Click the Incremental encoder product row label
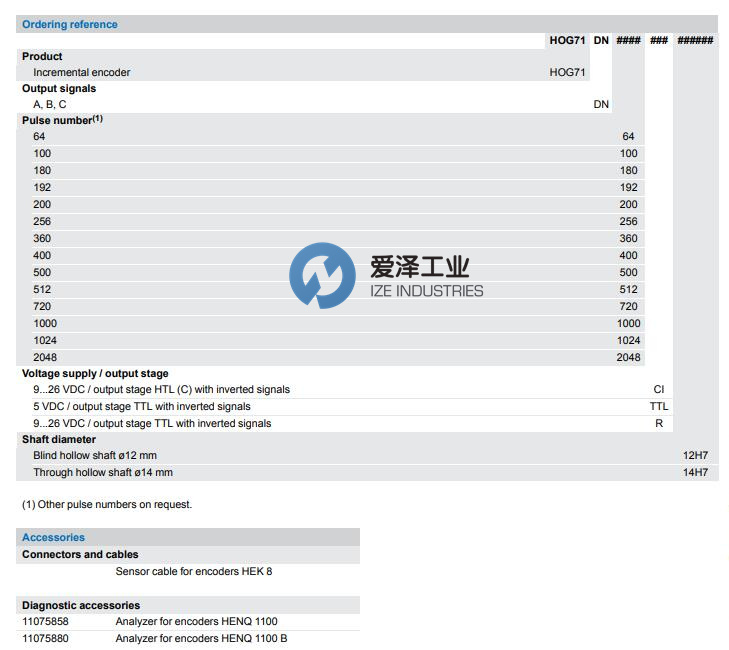Viewport: 729px width, 650px height. point(82,72)
